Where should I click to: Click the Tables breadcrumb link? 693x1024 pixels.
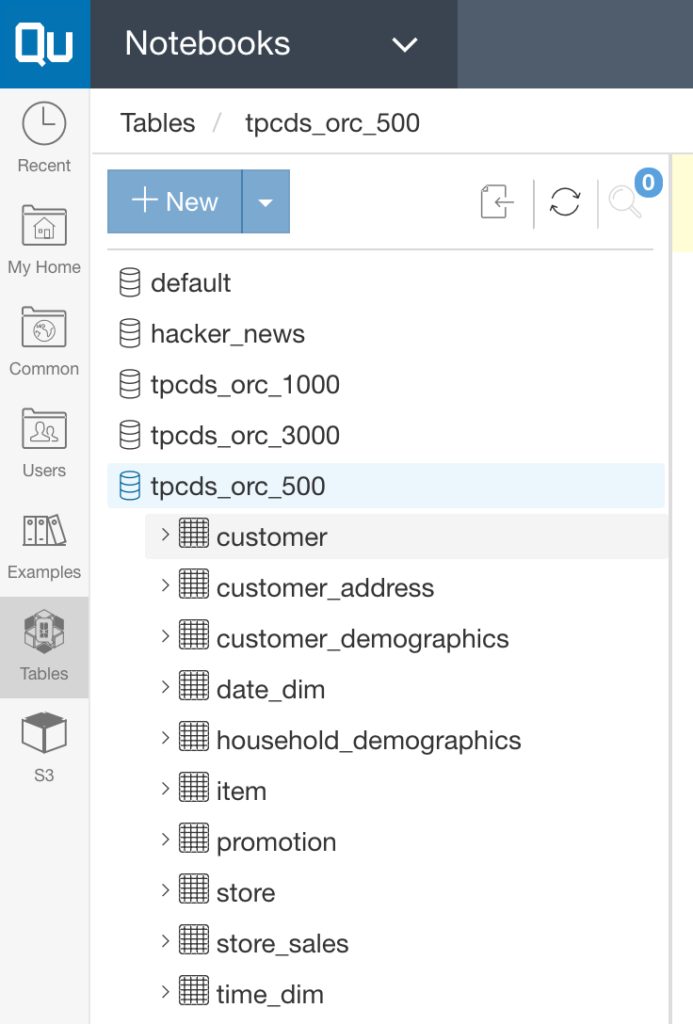[157, 123]
